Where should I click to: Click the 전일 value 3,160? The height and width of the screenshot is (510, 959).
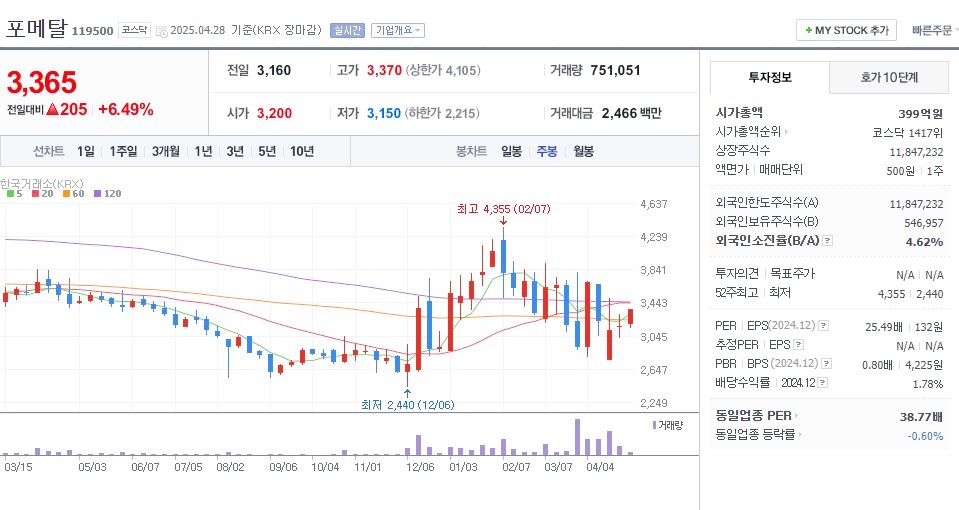point(273,70)
